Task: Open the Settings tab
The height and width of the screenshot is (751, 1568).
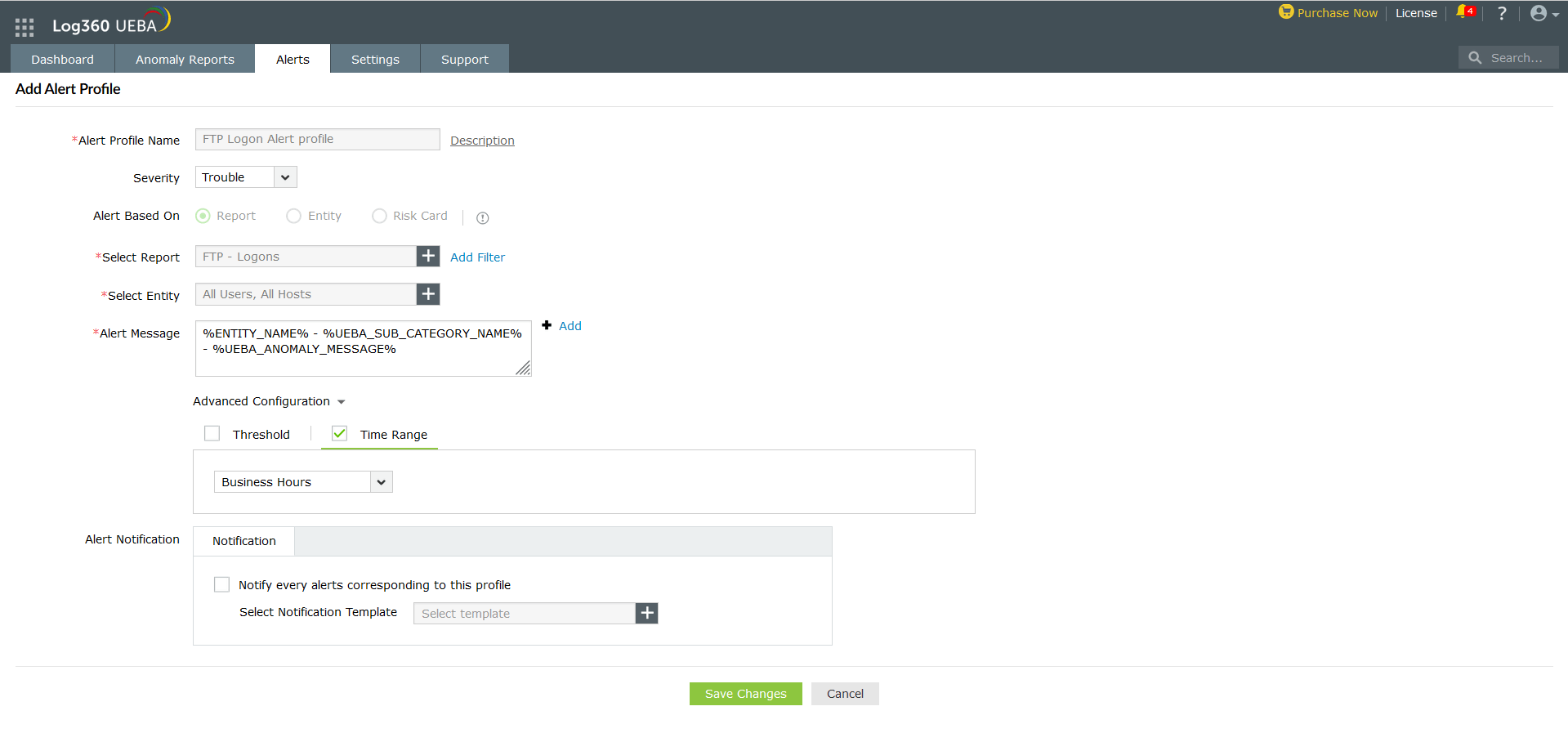Action: (374, 59)
